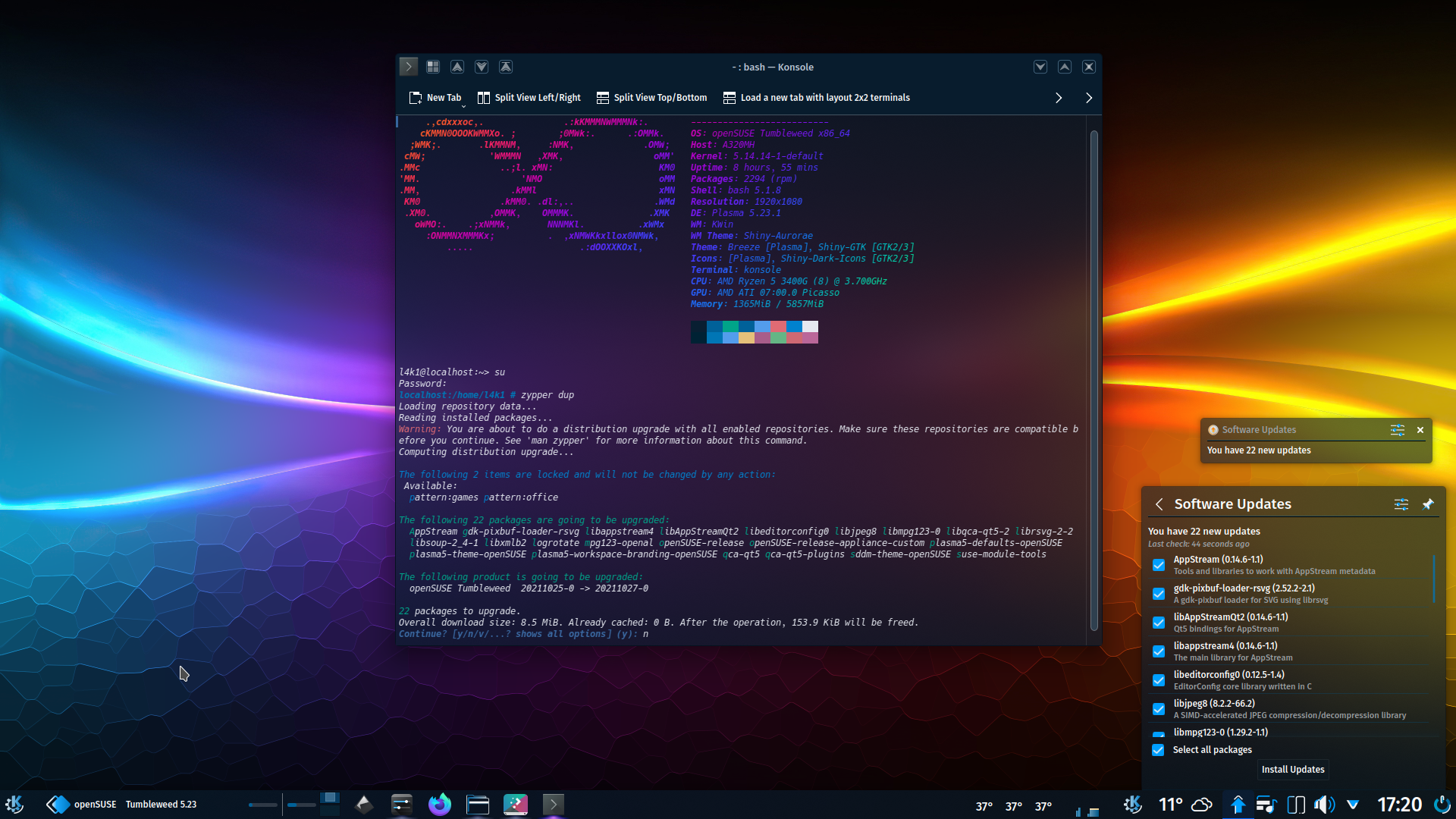The image size is (1456, 819).
Task: Click the Konsole terminal scrollbar
Action: (1094, 380)
